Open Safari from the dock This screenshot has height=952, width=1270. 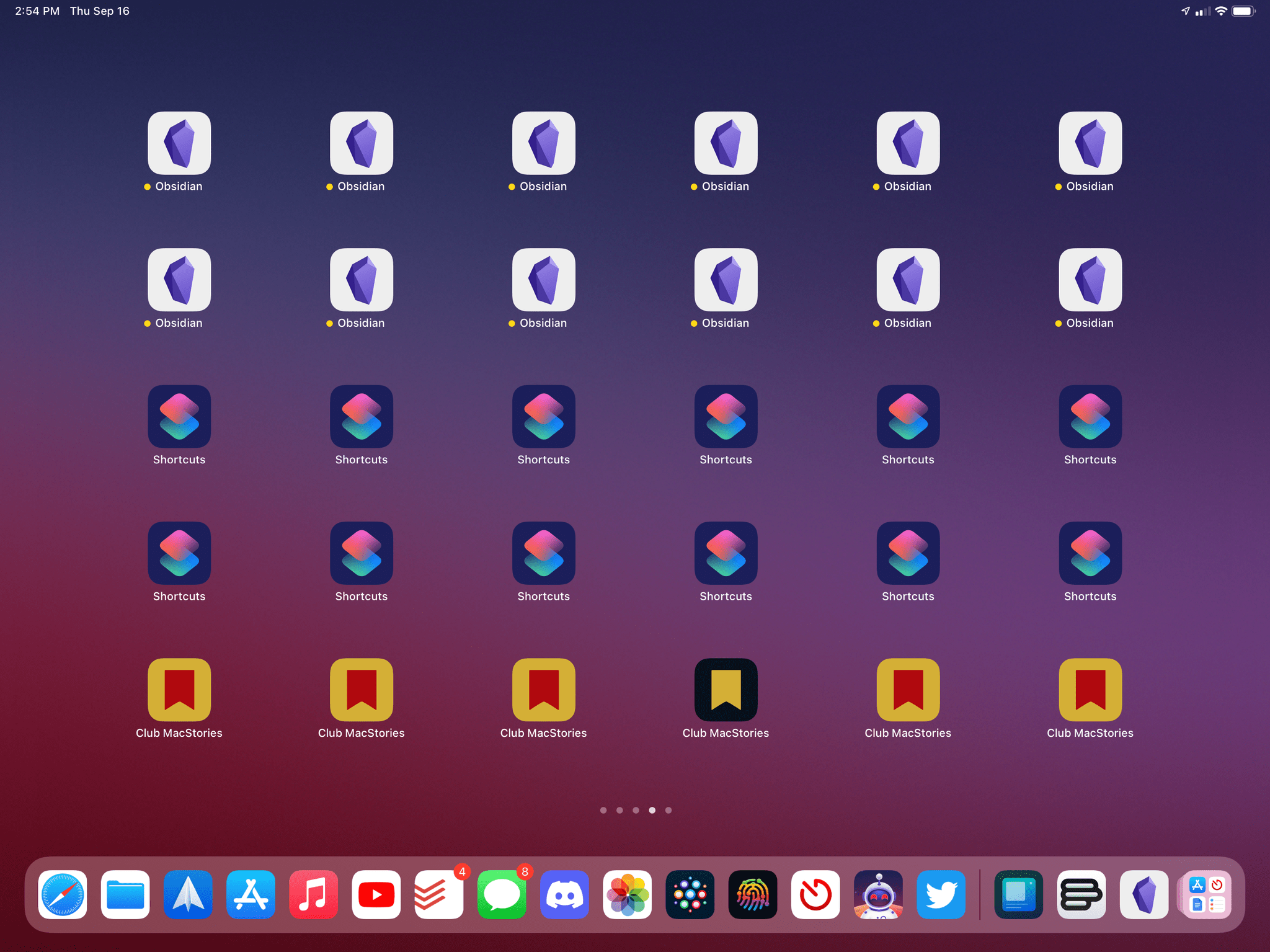(x=63, y=894)
